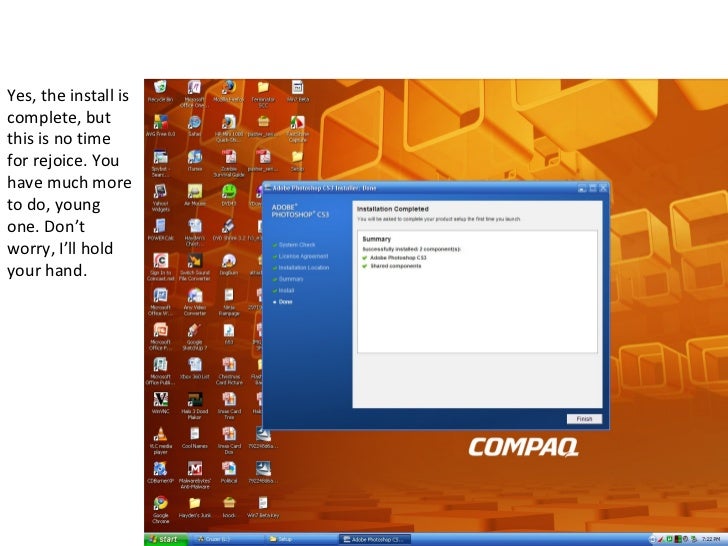Click the system tray clock

coord(711,539)
